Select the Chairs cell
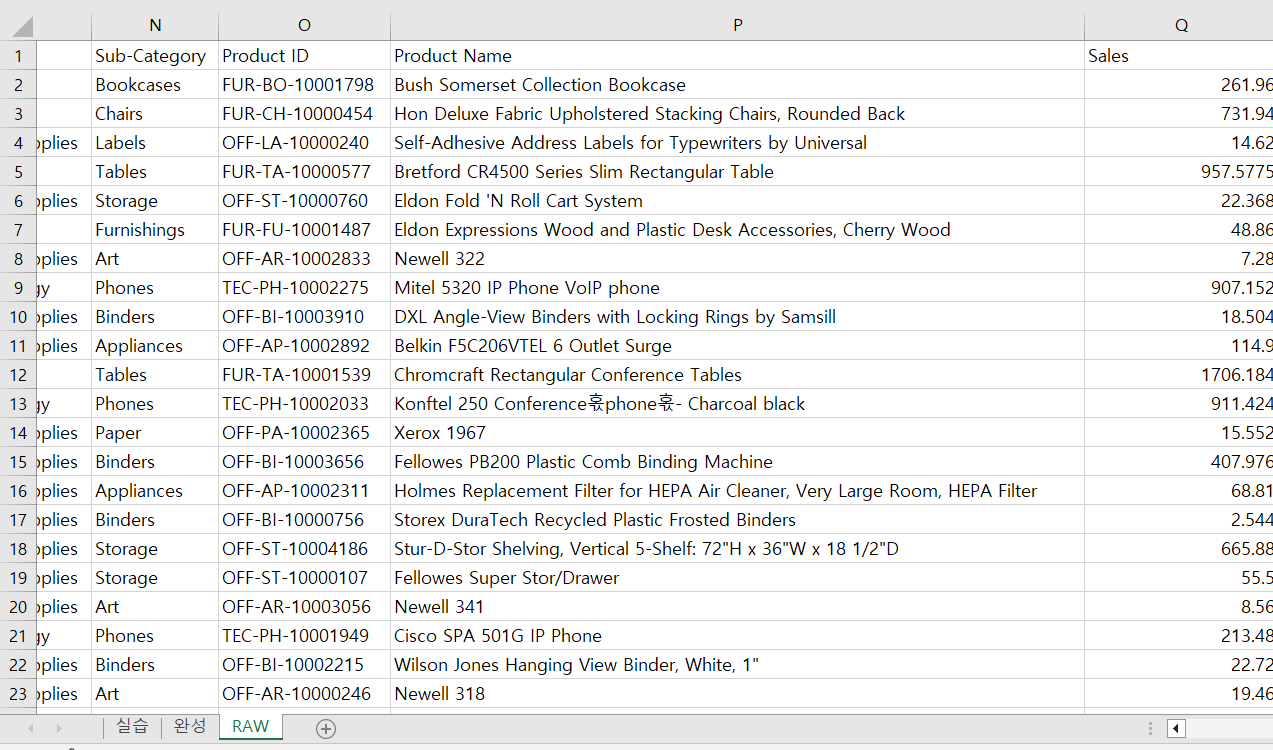This screenshot has height=750, width=1273. (155, 114)
